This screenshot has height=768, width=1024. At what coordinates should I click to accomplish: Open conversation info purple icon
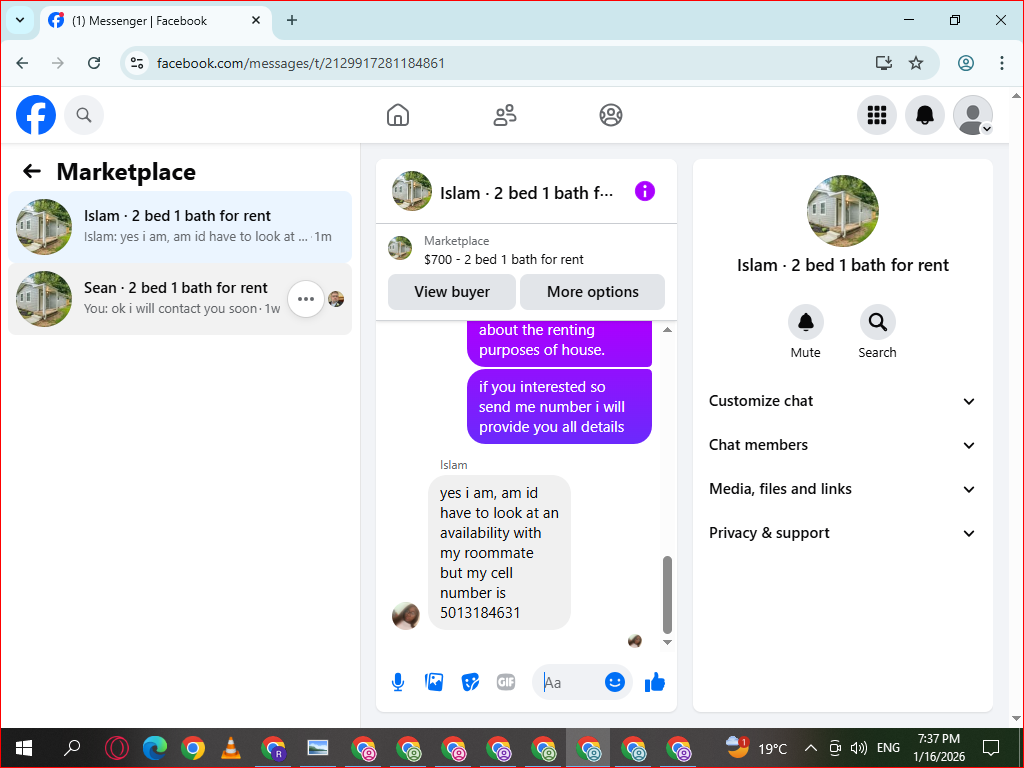pyautogui.click(x=645, y=191)
